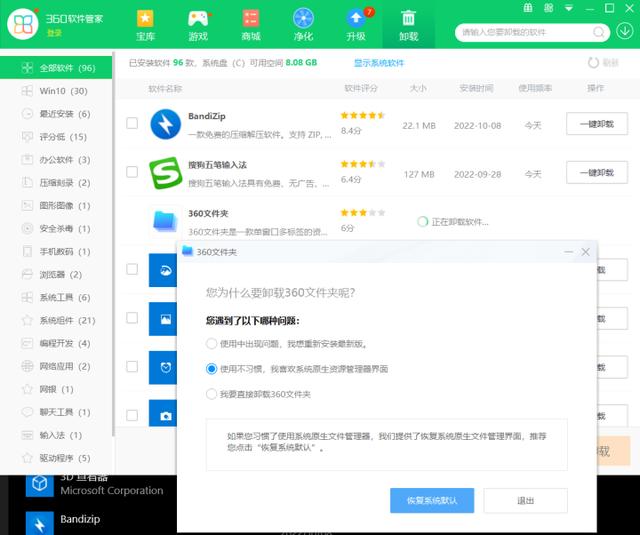The height and width of the screenshot is (535, 640).
Task: Select radio 使用中出现问题，重新安装最新版
Action: tap(211, 344)
